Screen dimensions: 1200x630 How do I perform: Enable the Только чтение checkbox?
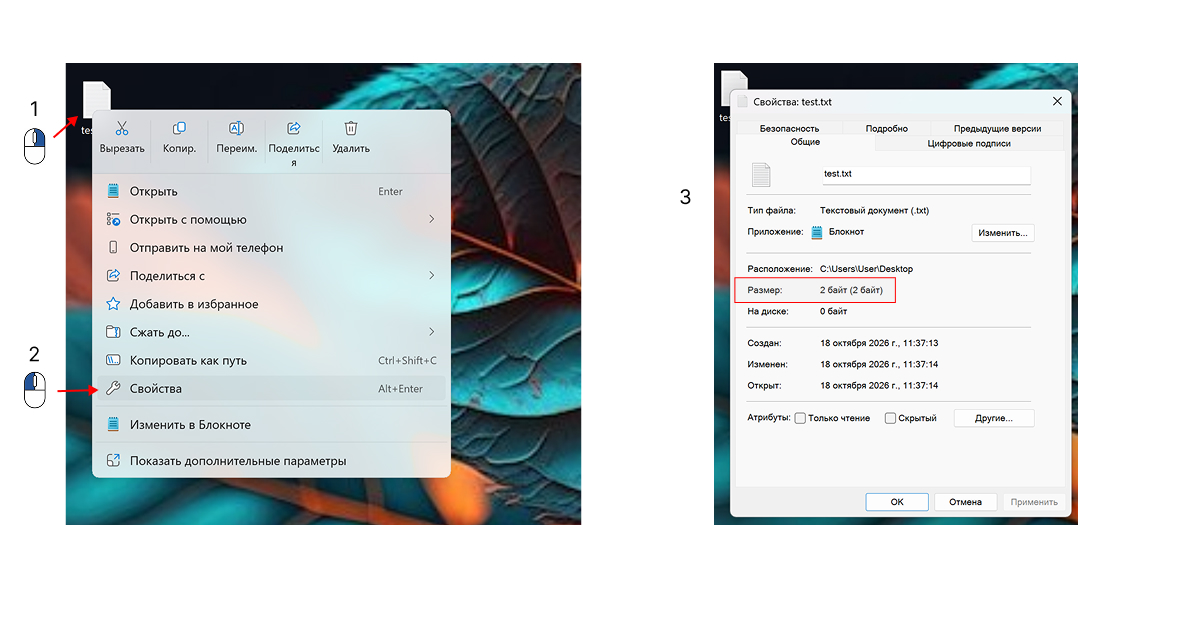click(800, 418)
